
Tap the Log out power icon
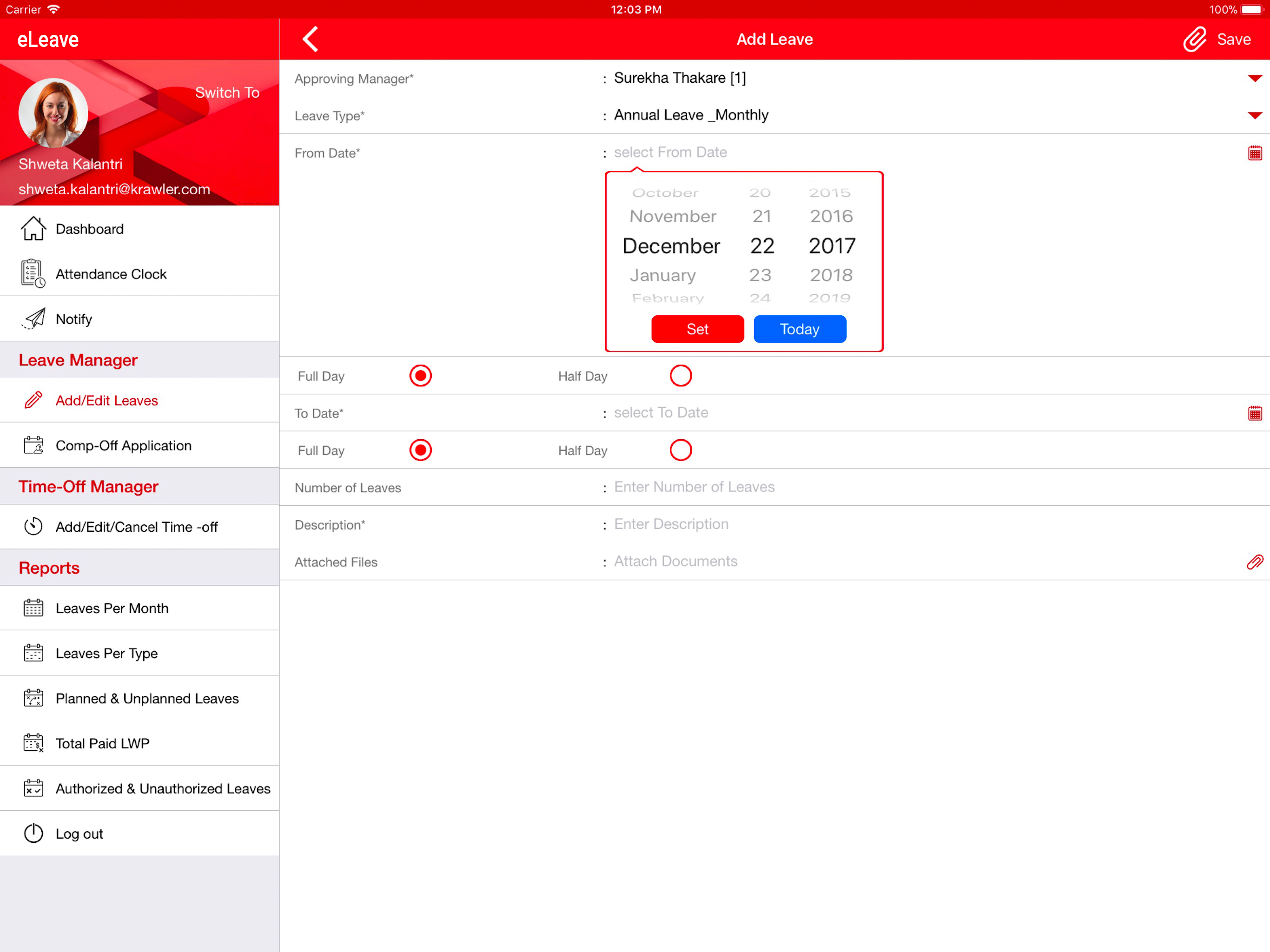(x=33, y=833)
